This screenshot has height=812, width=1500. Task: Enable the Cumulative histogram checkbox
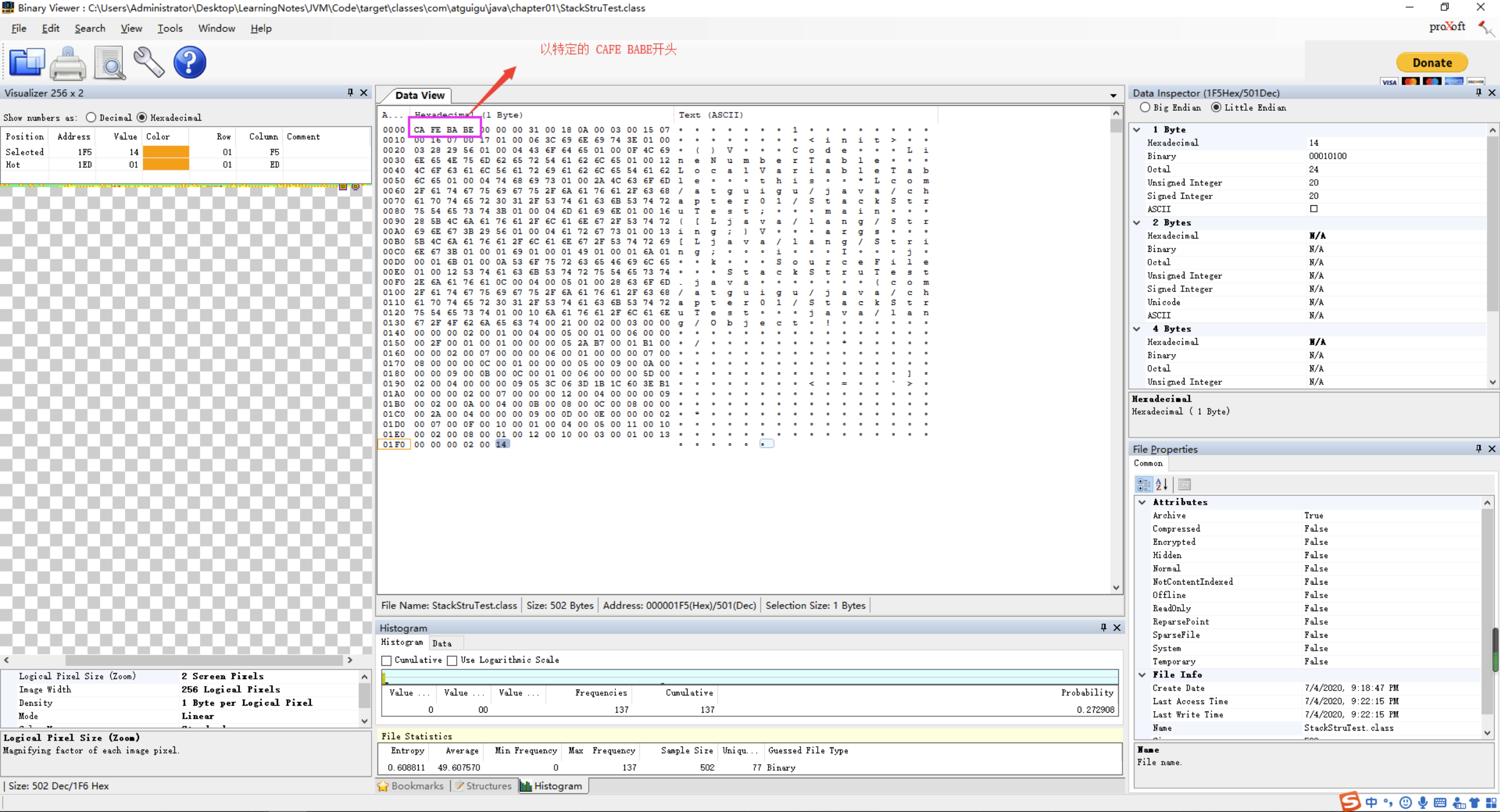(x=386, y=660)
